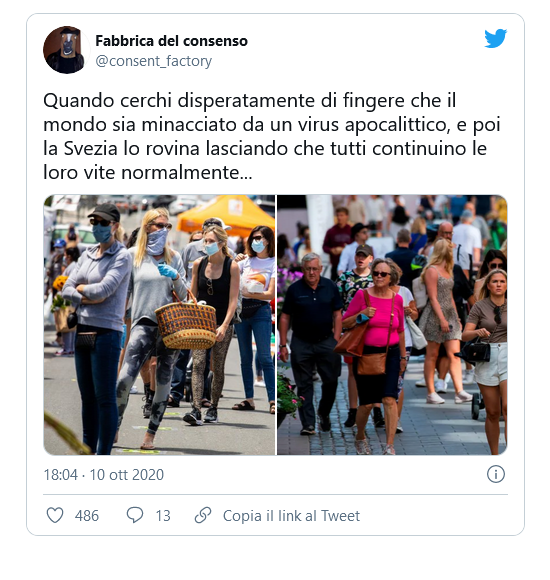
Task: Open replies via speech bubble icon
Action: (135, 515)
